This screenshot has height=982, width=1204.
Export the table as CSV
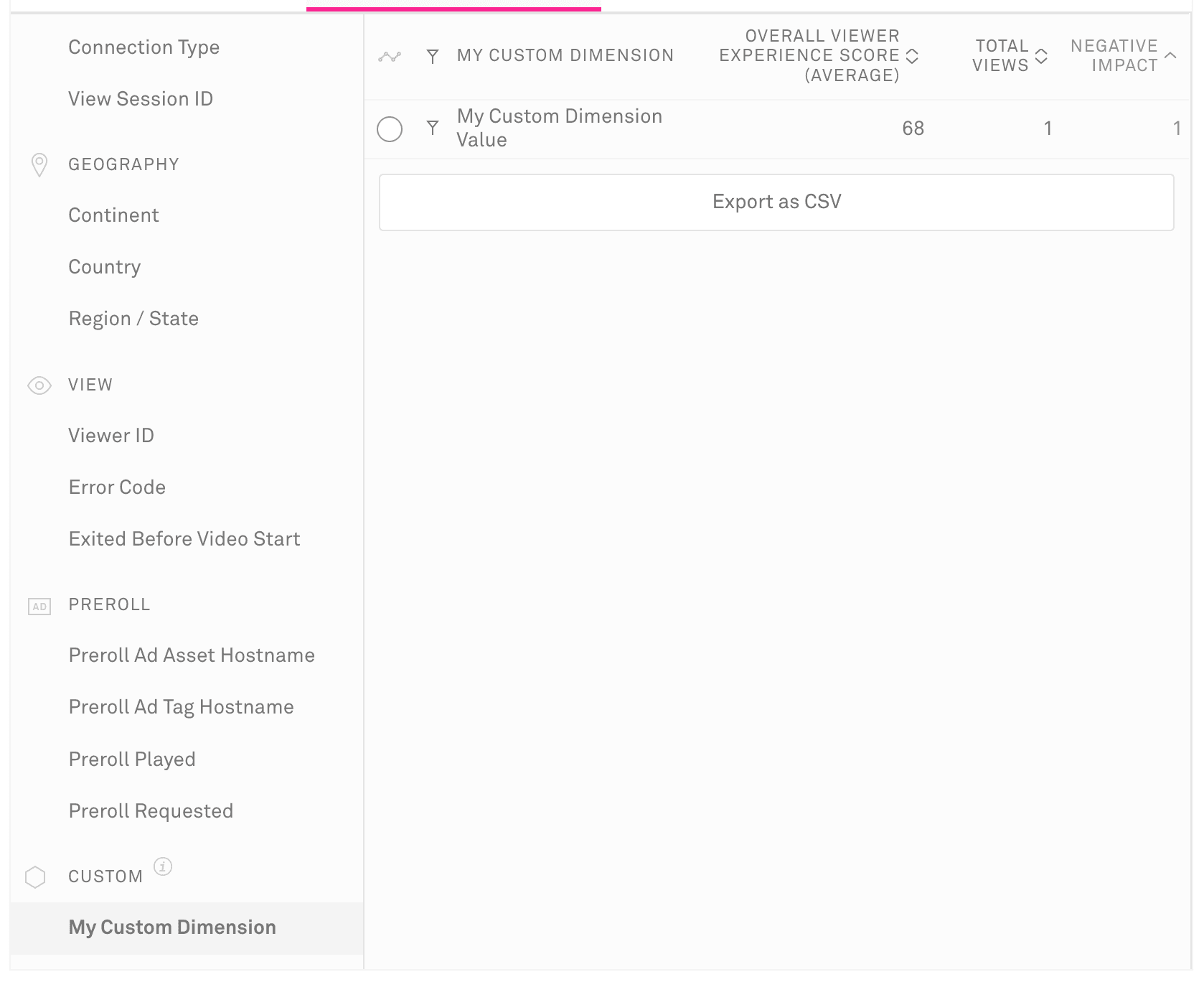coord(776,202)
